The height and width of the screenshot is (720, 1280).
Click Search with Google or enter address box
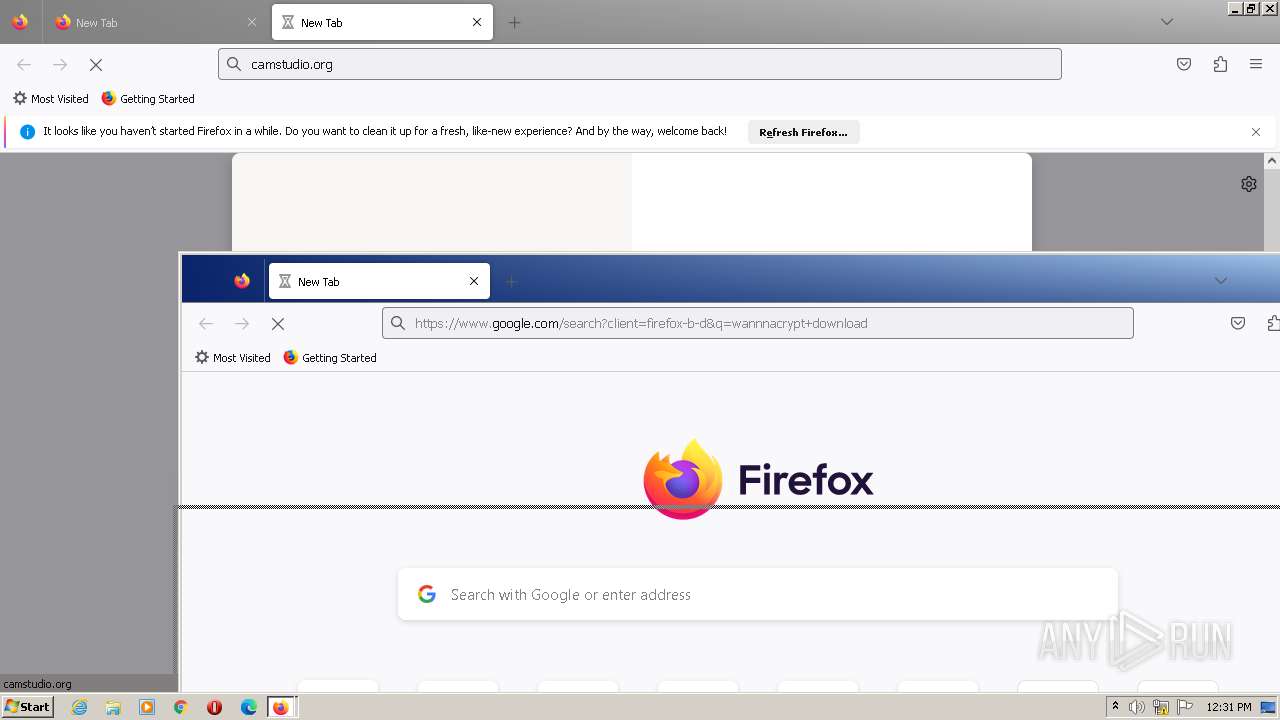tap(757, 594)
